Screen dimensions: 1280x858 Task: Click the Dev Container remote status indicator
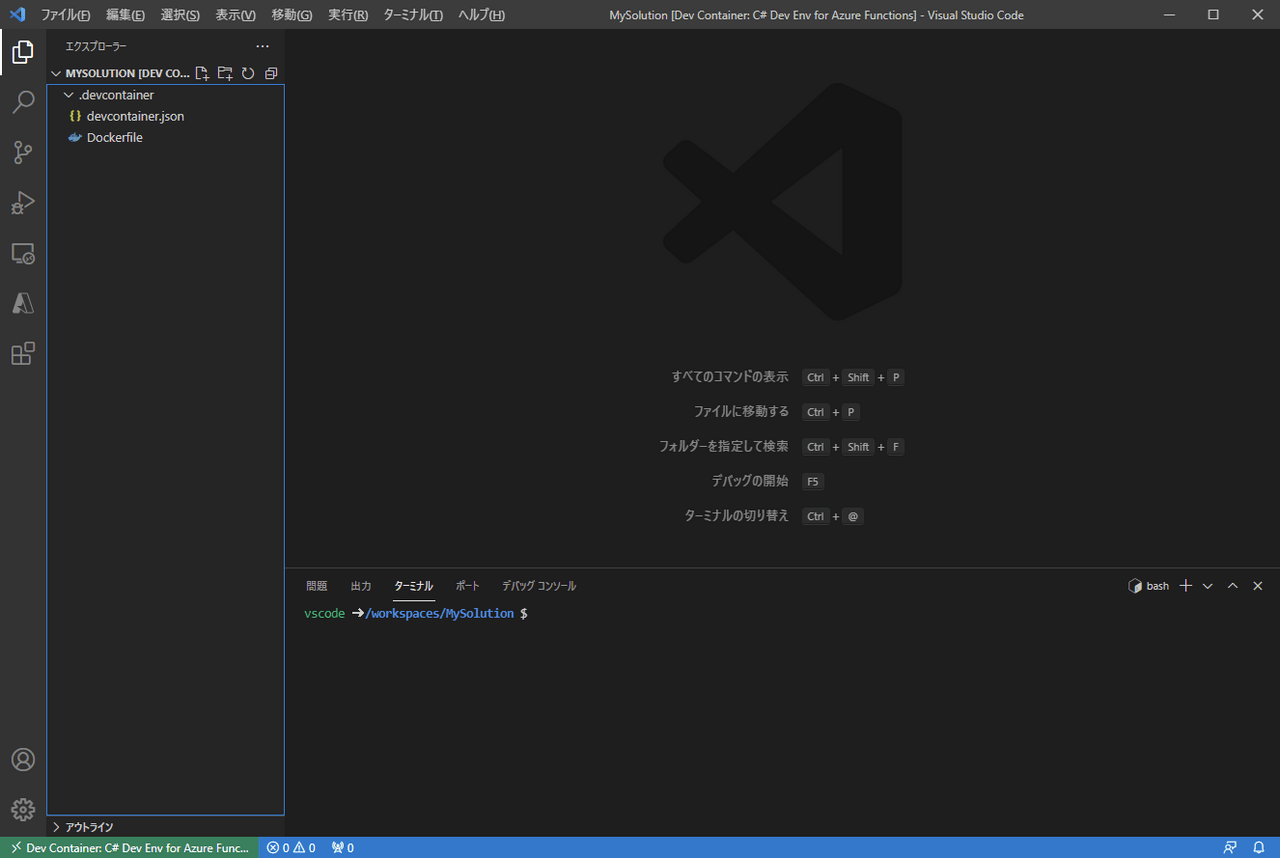pos(130,848)
